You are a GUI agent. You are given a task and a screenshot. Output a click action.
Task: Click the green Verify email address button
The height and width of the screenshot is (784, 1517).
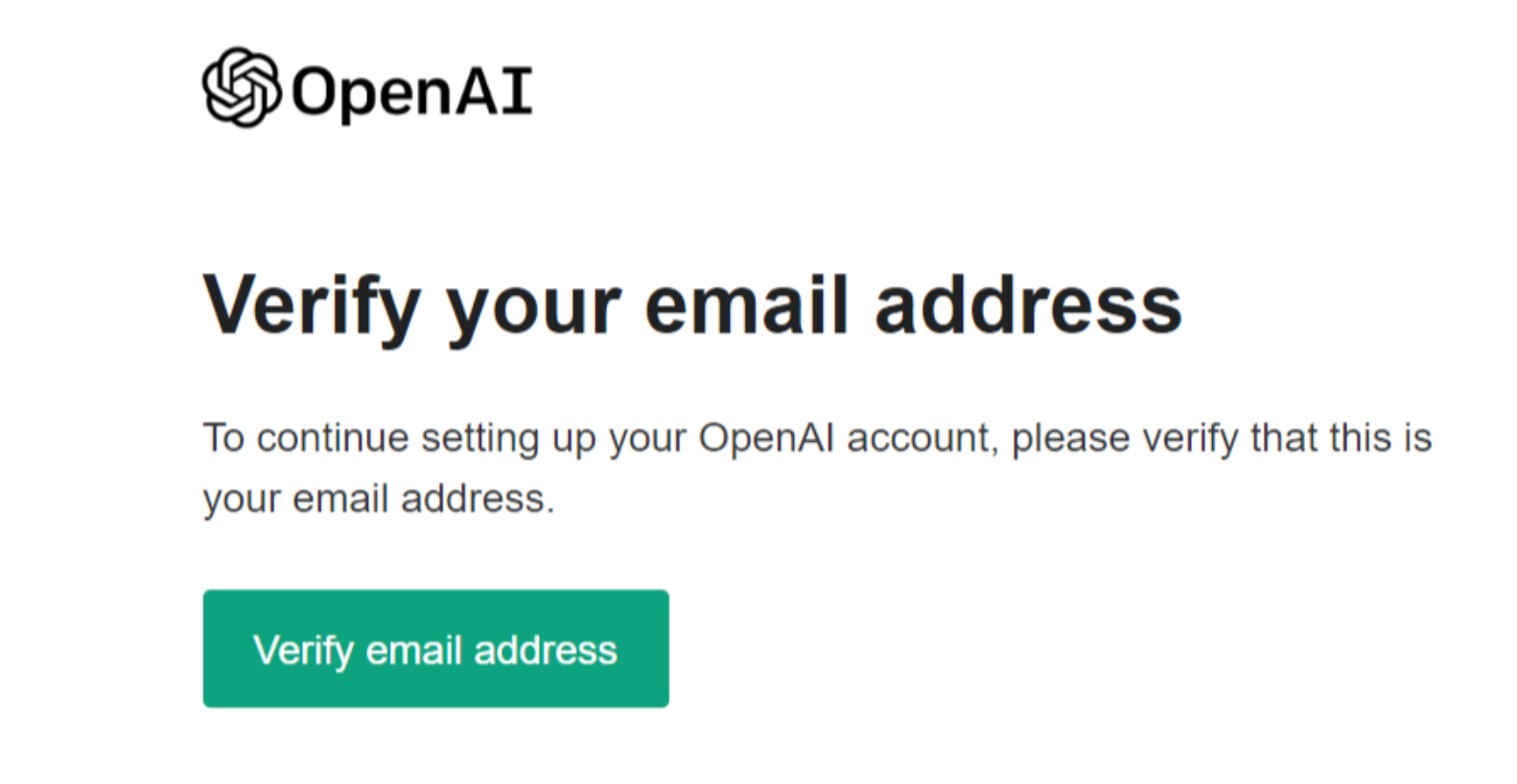(x=435, y=649)
